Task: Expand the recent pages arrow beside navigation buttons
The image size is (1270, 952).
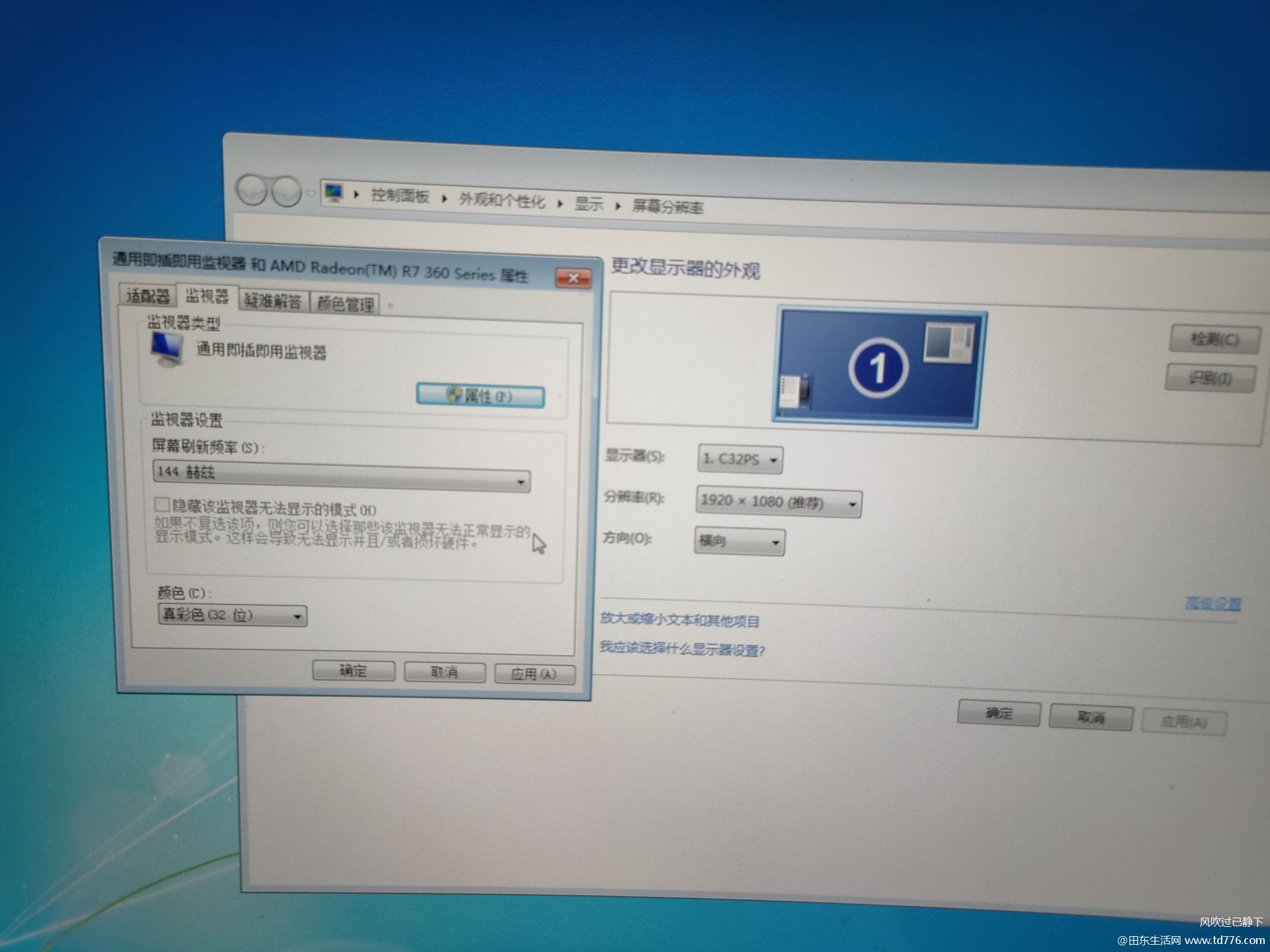Action: pos(310,194)
